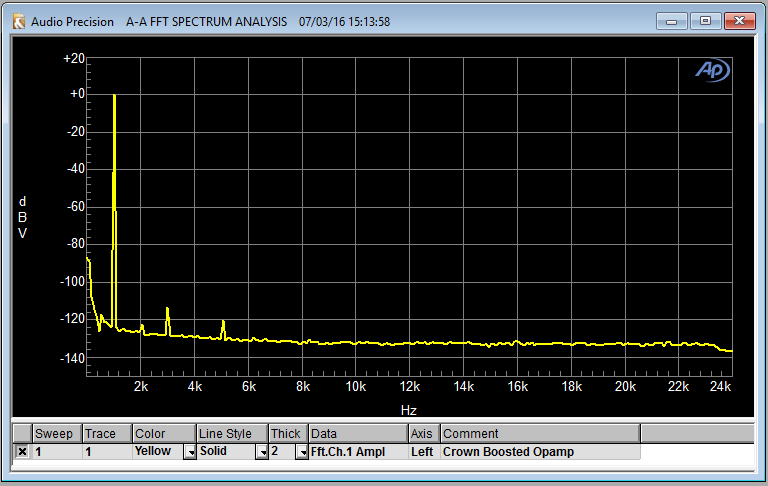Click the 10k tick label on X axis

(356, 387)
